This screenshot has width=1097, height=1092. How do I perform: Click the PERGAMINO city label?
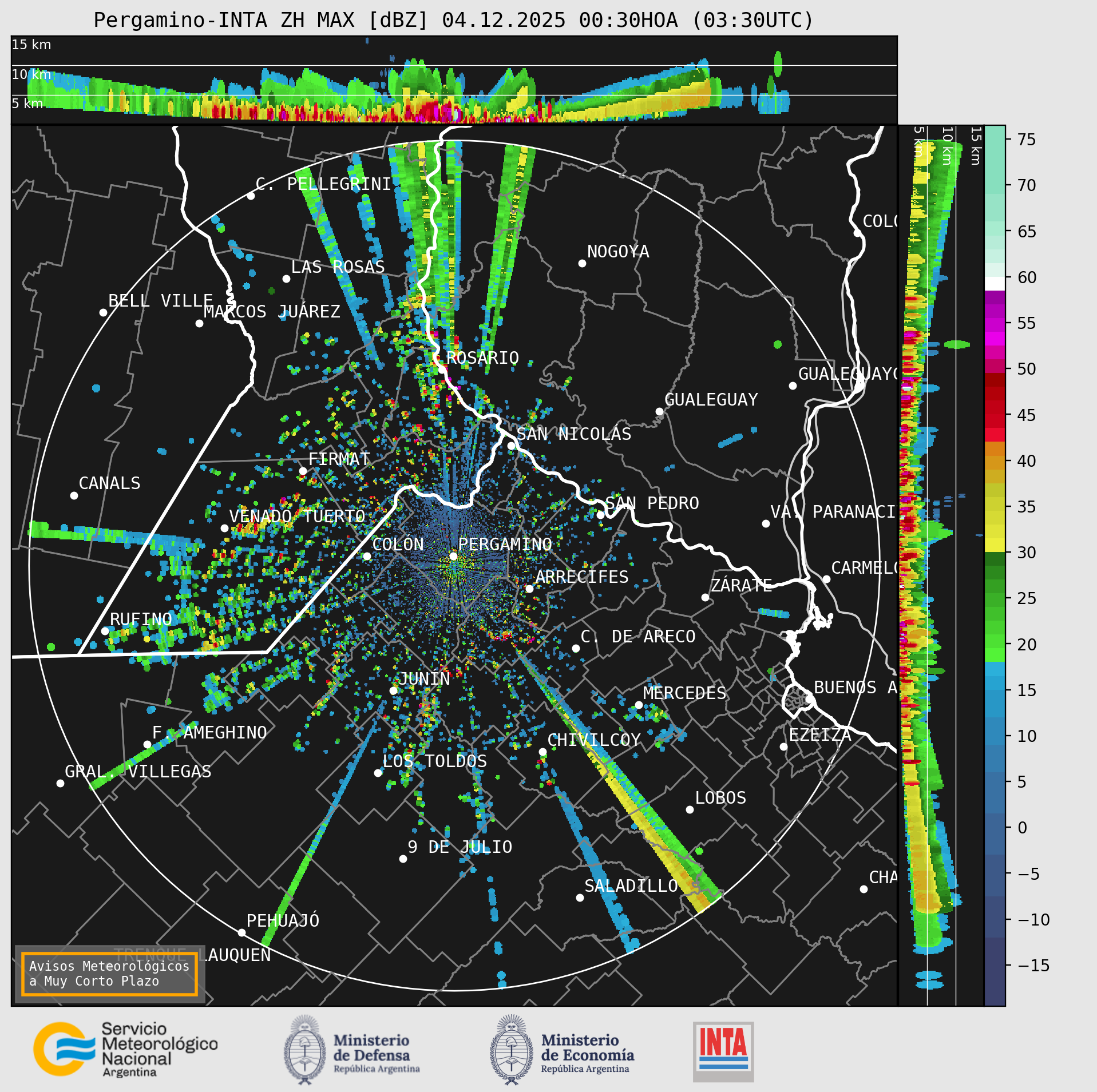coord(505,545)
